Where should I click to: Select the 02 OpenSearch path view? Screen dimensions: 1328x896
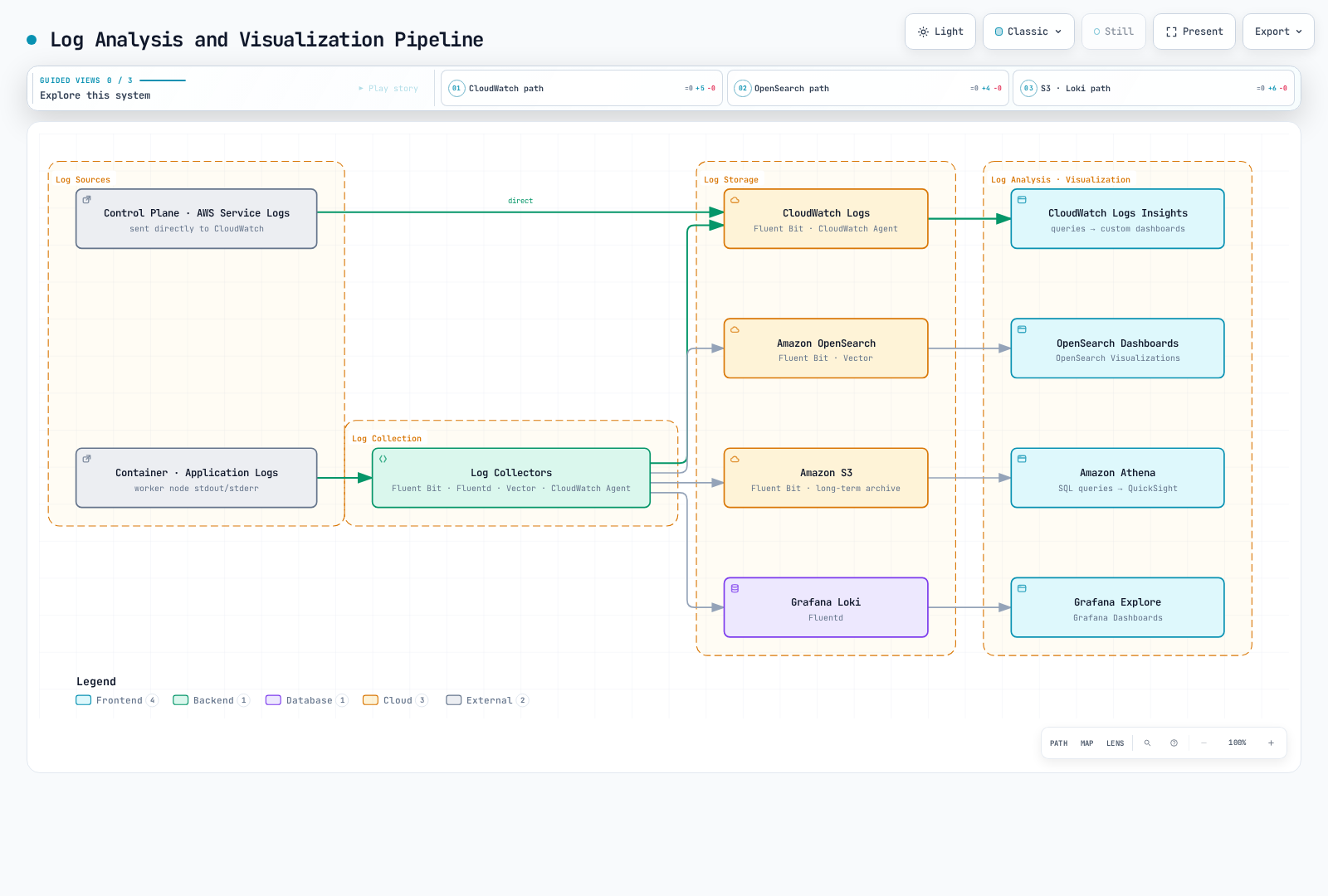867,88
